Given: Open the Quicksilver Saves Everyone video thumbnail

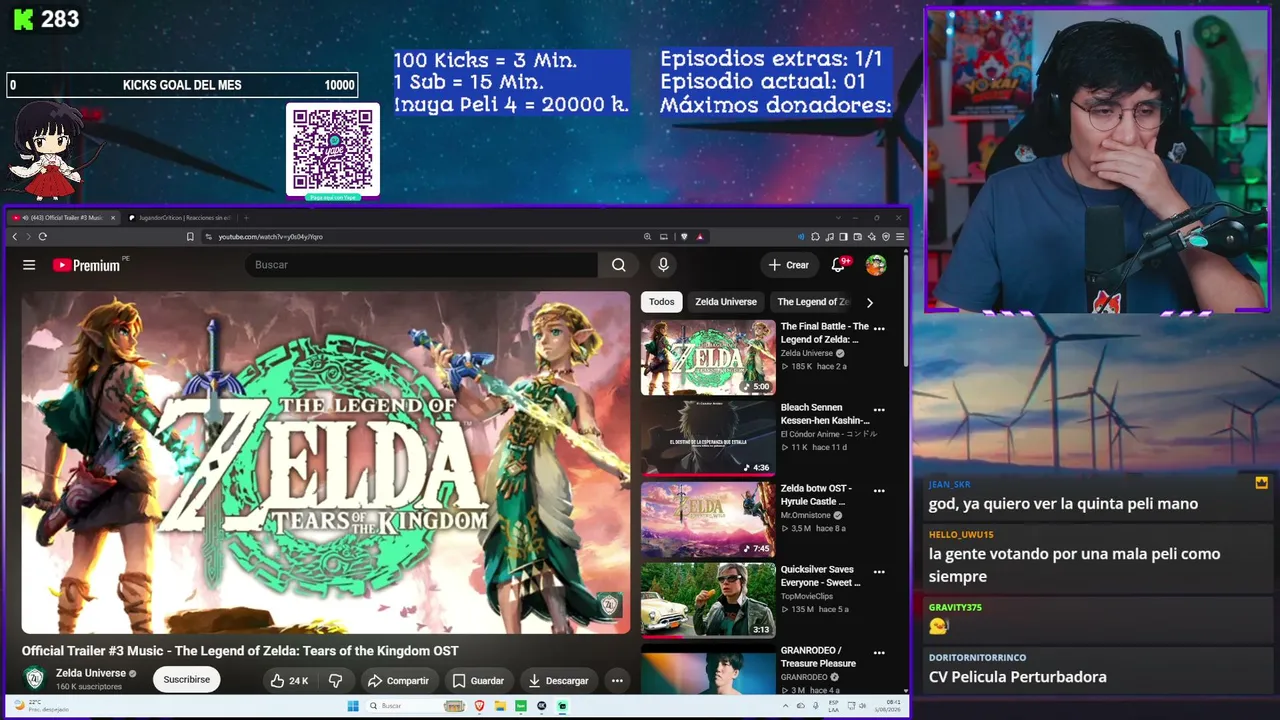Looking at the screenshot, I should tap(708, 601).
